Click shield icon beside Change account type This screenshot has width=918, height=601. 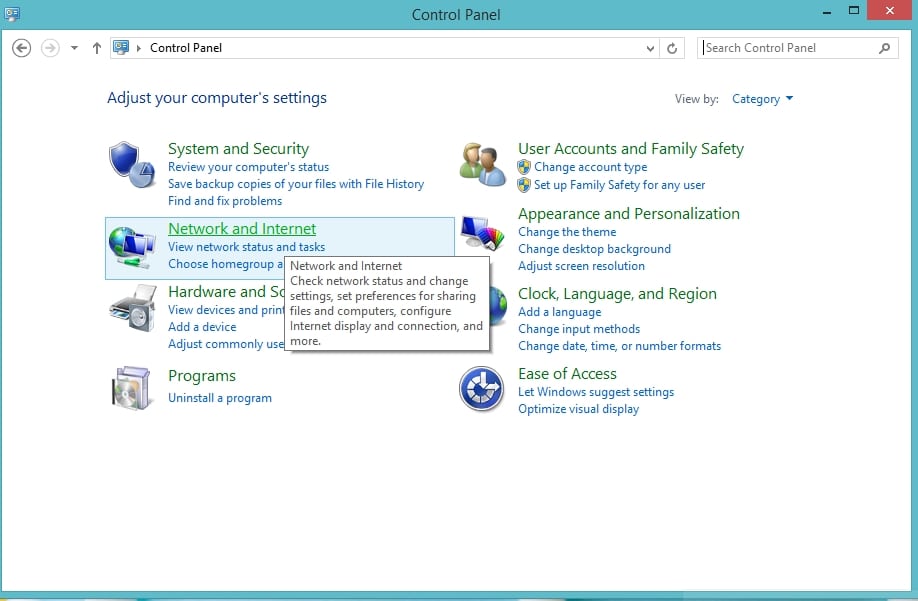(x=524, y=167)
